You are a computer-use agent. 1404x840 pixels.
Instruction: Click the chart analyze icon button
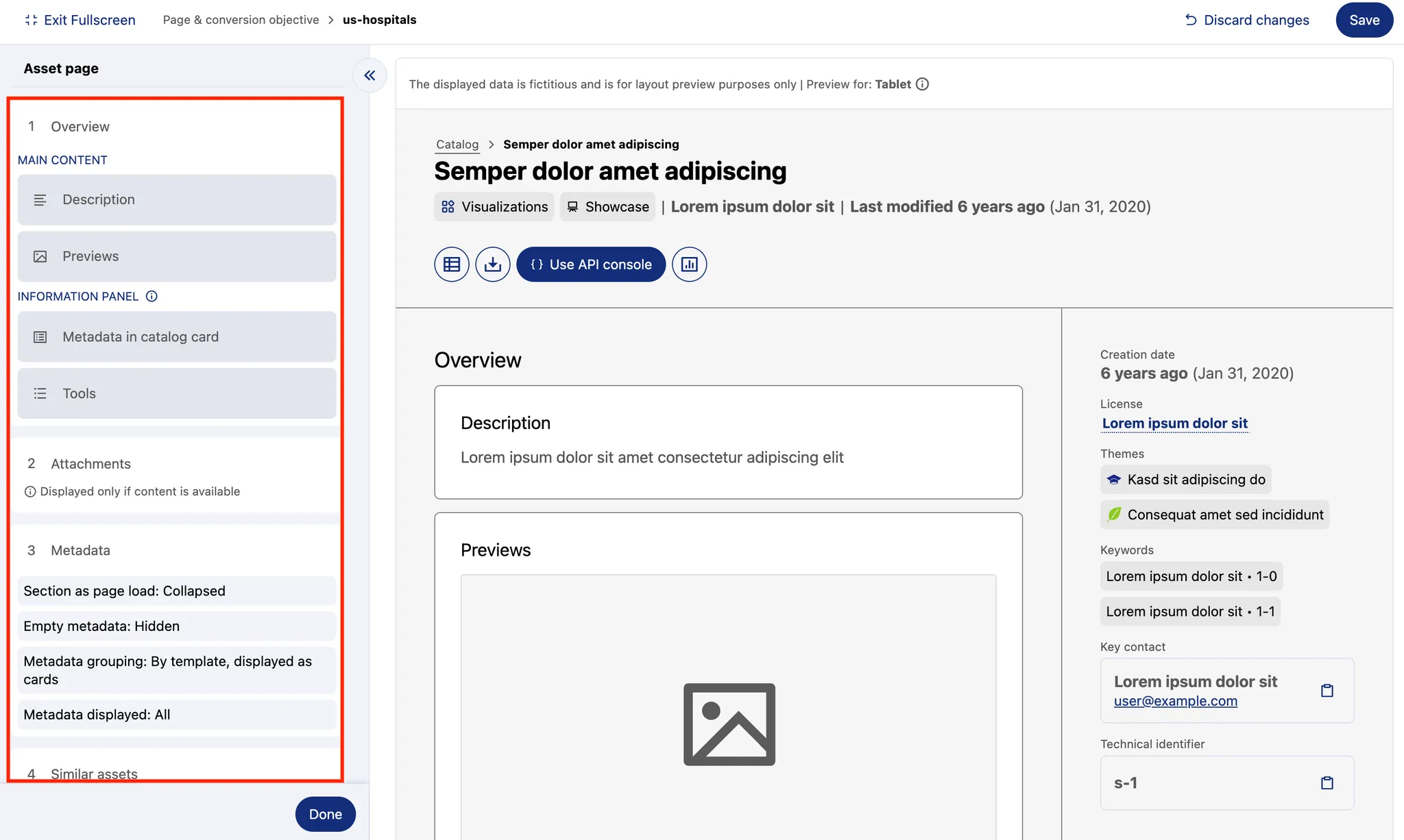[689, 264]
